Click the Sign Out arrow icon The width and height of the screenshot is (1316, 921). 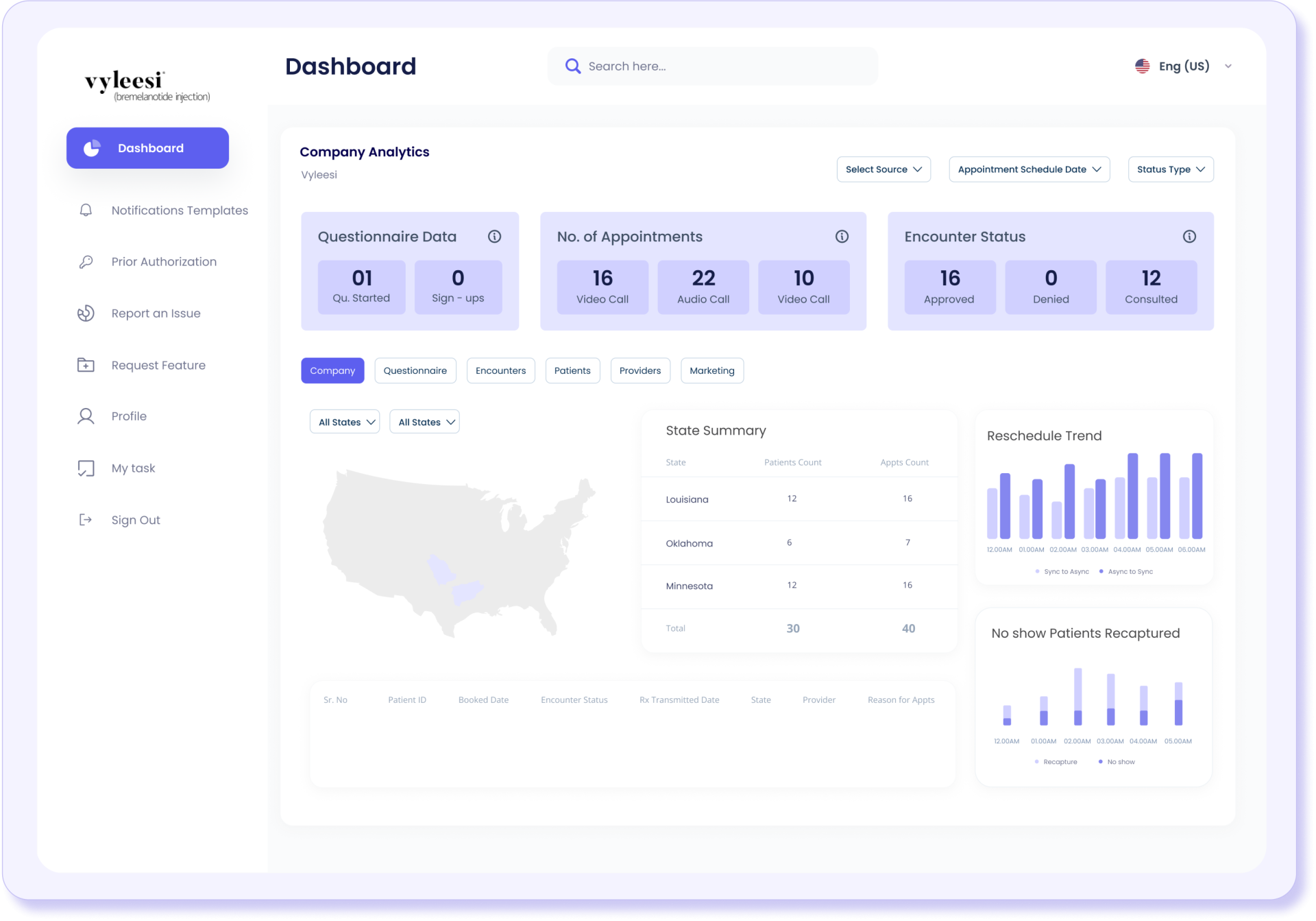[x=86, y=520]
